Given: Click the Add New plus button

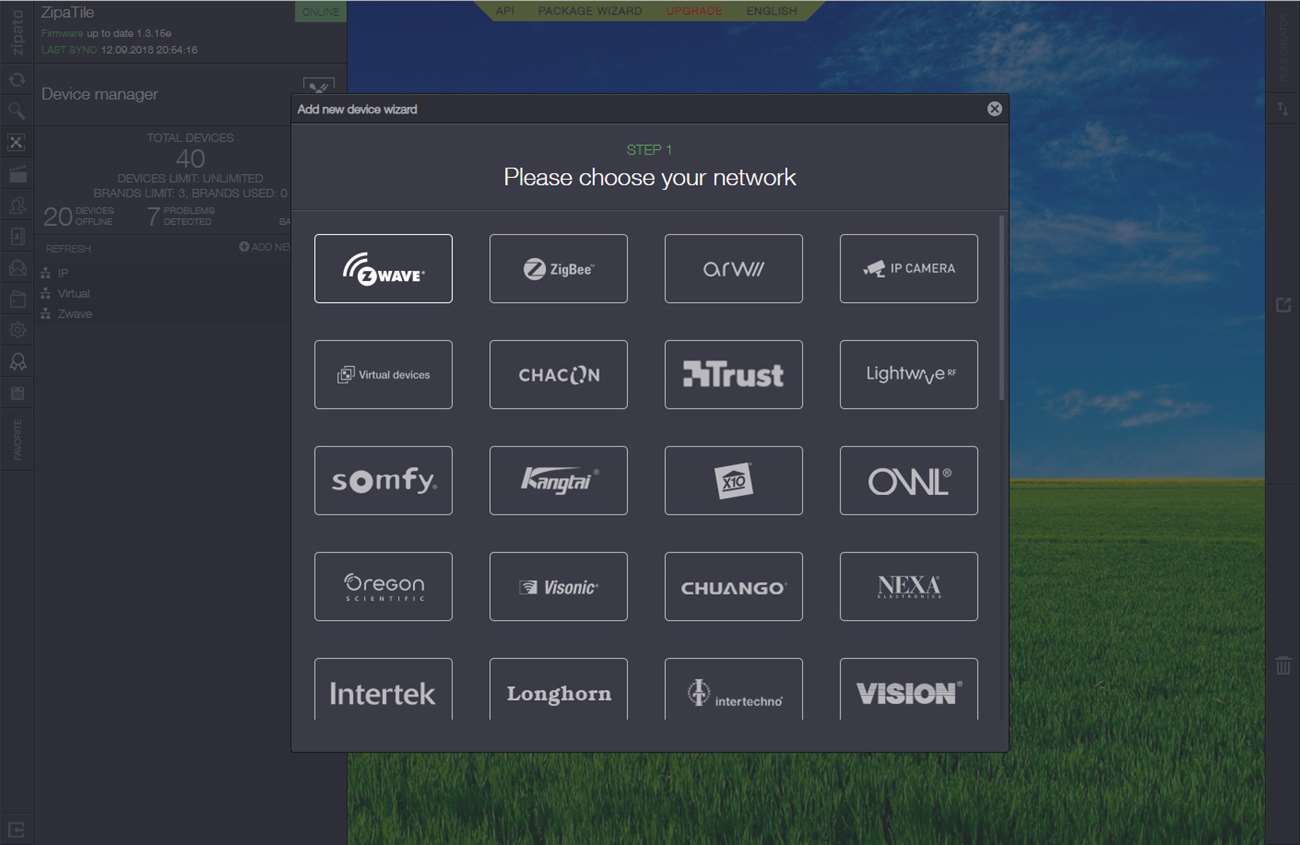Looking at the screenshot, I should pyautogui.click(x=264, y=247).
